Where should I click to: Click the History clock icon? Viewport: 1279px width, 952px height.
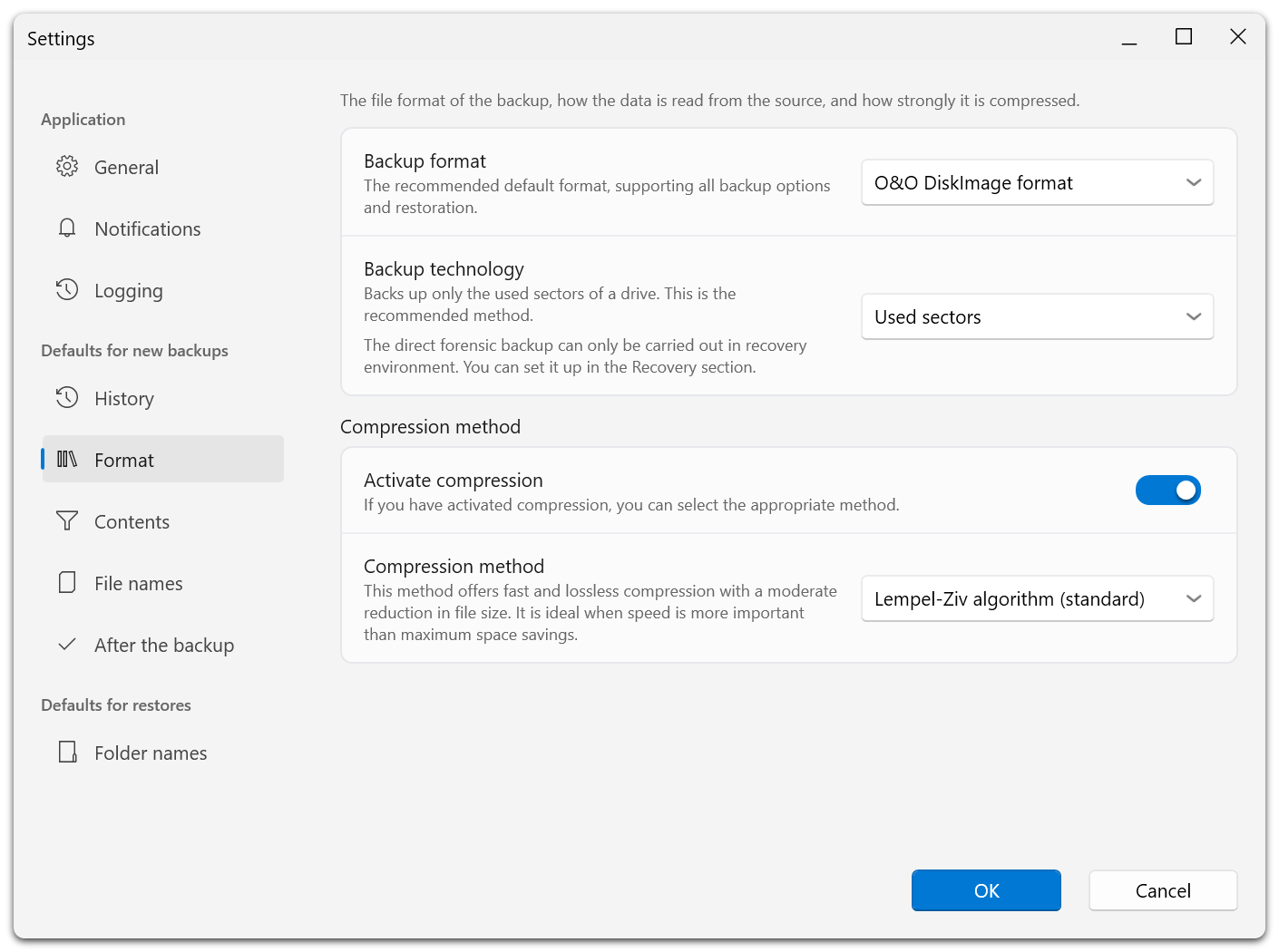point(67,397)
